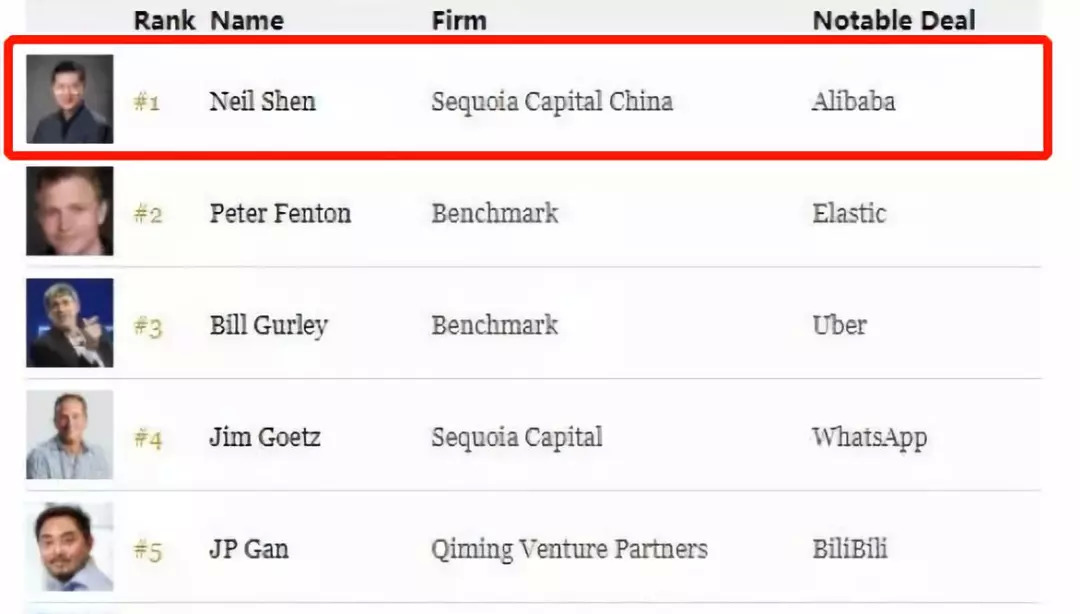Click the Firm column header
The image size is (1080, 614).
(x=459, y=20)
